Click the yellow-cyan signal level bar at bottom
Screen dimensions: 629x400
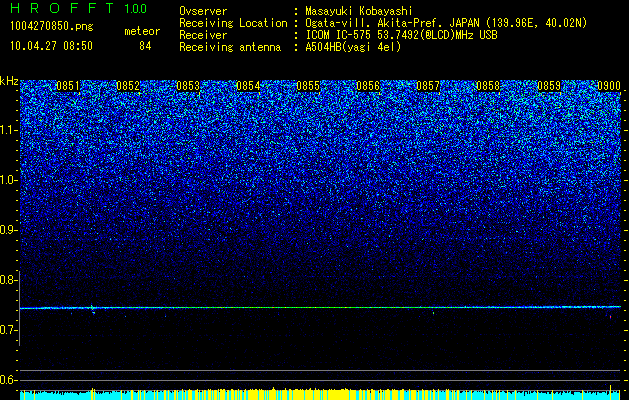pyautogui.click(x=321, y=394)
